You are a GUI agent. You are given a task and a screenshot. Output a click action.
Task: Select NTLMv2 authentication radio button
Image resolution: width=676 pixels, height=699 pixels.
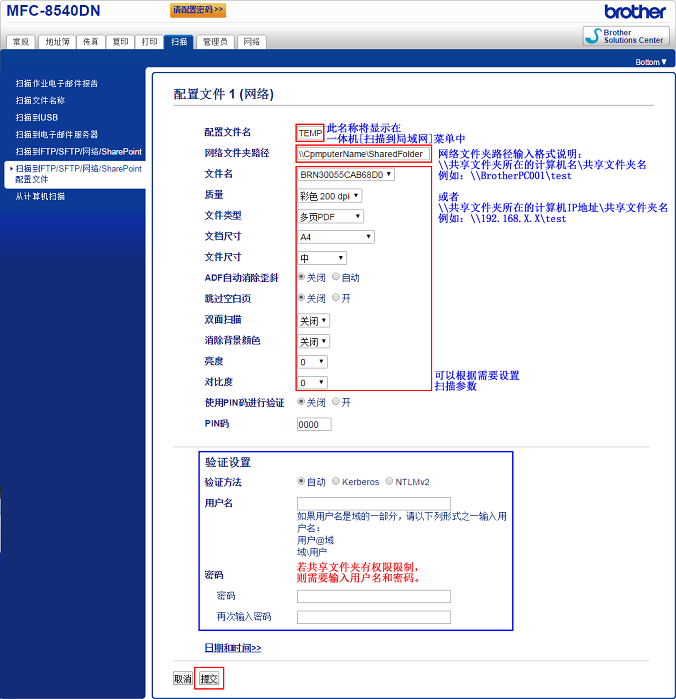[391, 482]
